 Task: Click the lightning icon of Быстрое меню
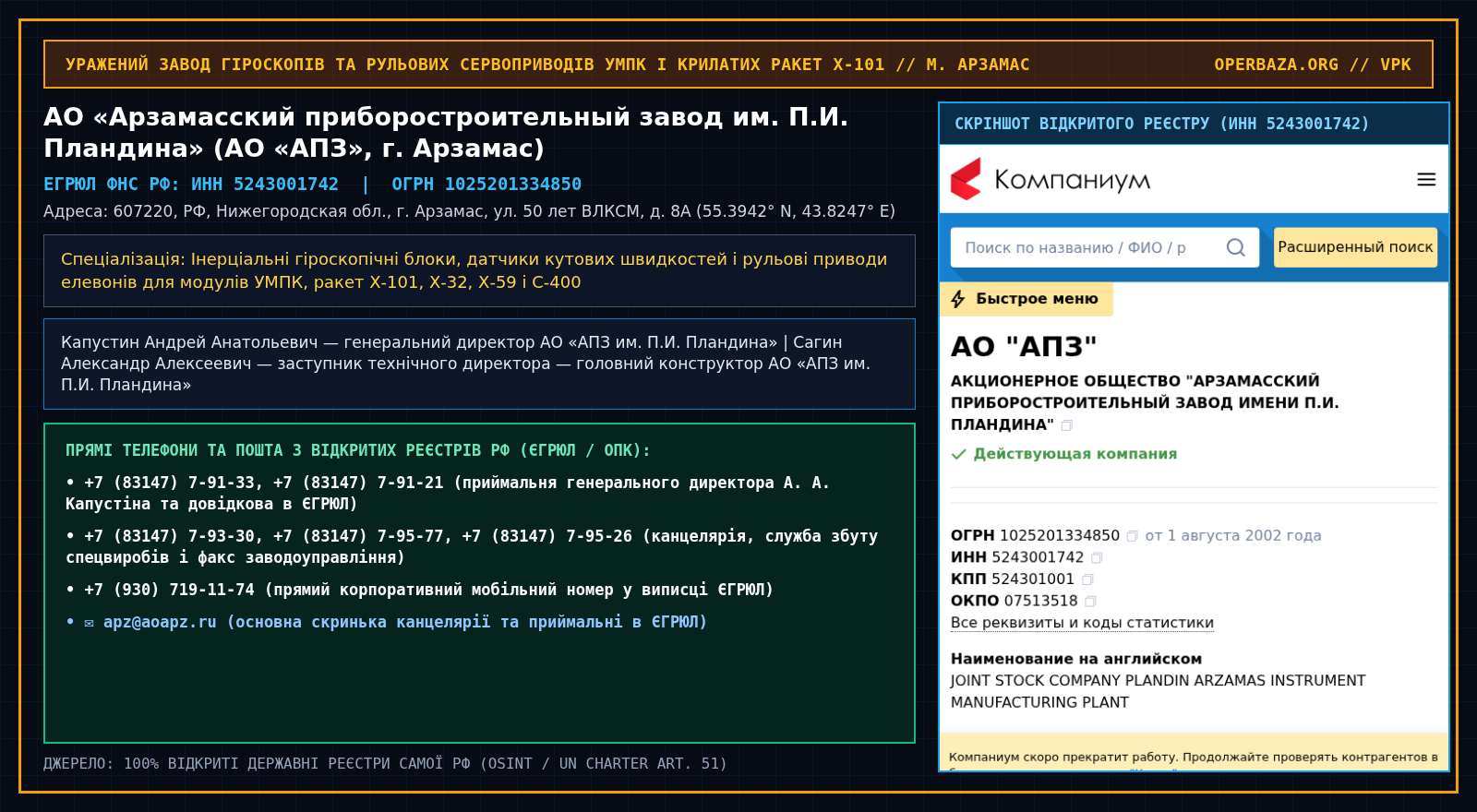pyautogui.click(x=958, y=299)
